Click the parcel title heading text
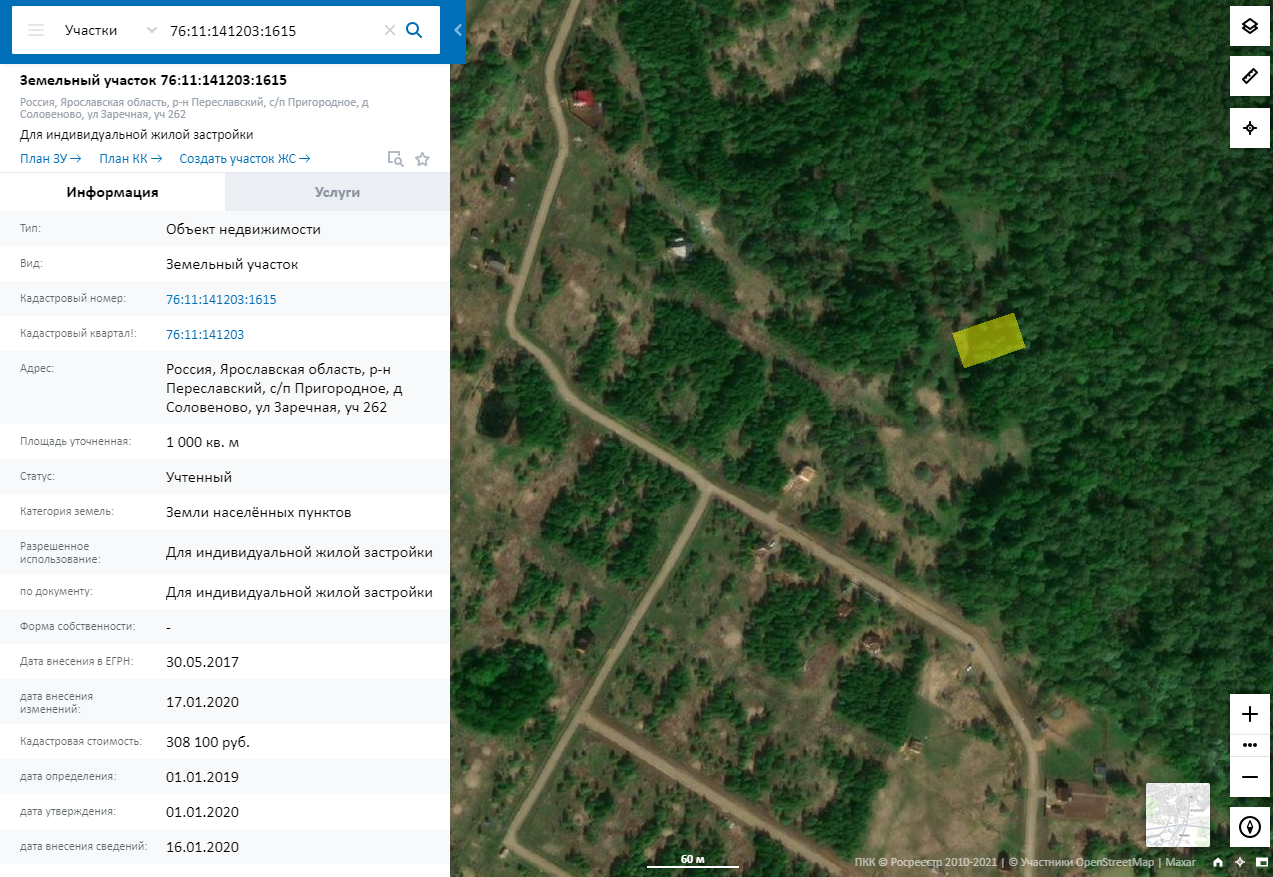The width and height of the screenshot is (1273, 877). click(153, 80)
